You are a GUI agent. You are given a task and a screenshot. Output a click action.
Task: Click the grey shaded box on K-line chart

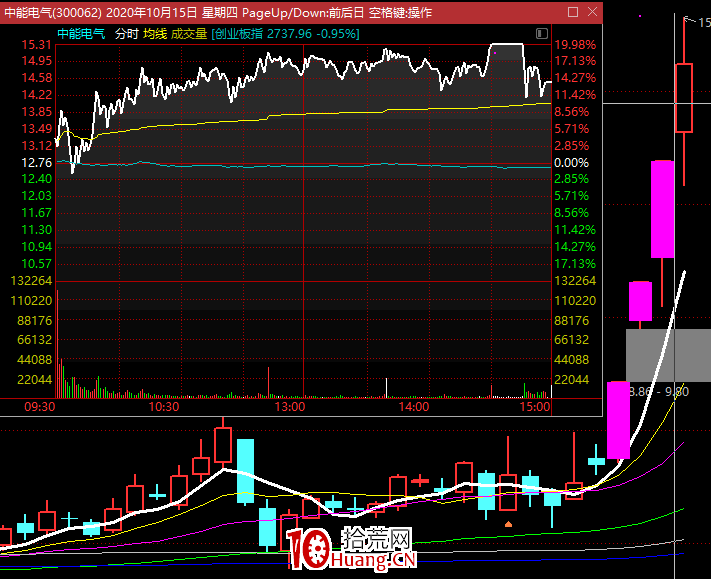[x=668, y=354]
